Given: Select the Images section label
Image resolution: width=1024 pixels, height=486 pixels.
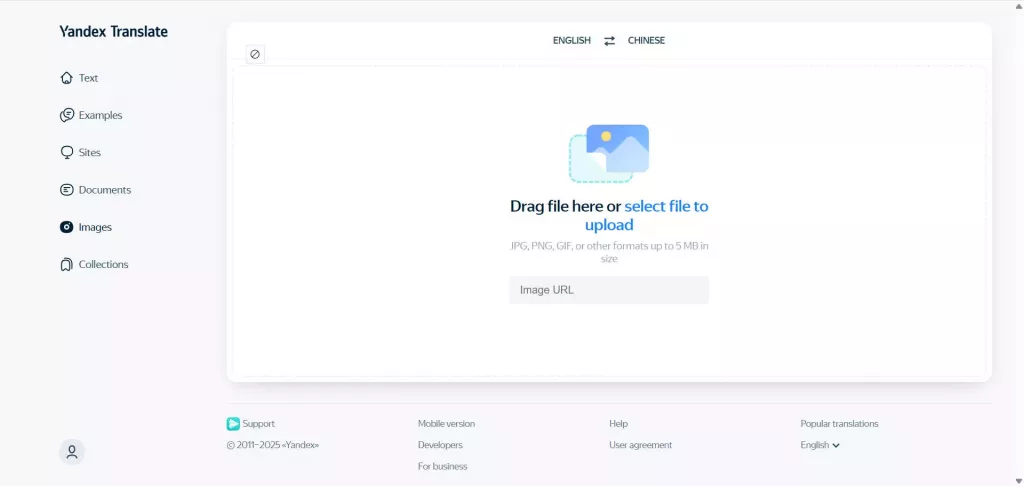Looking at the screenshot, I should click(95, 227).
